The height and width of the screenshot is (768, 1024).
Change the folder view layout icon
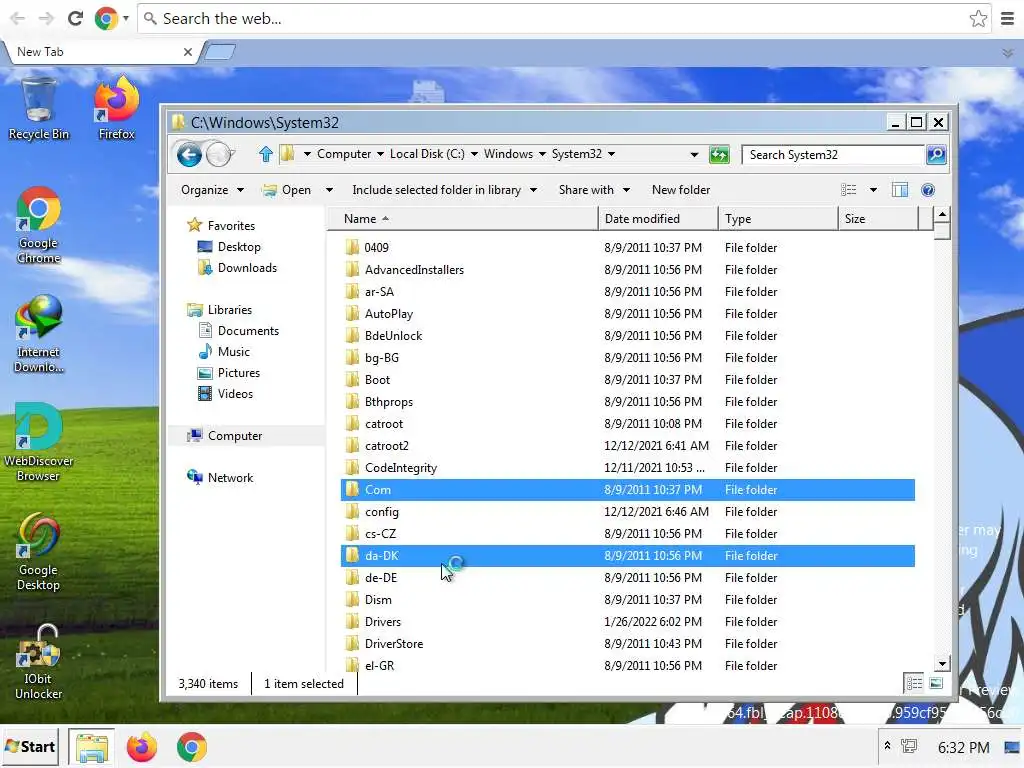click(848, 190)
